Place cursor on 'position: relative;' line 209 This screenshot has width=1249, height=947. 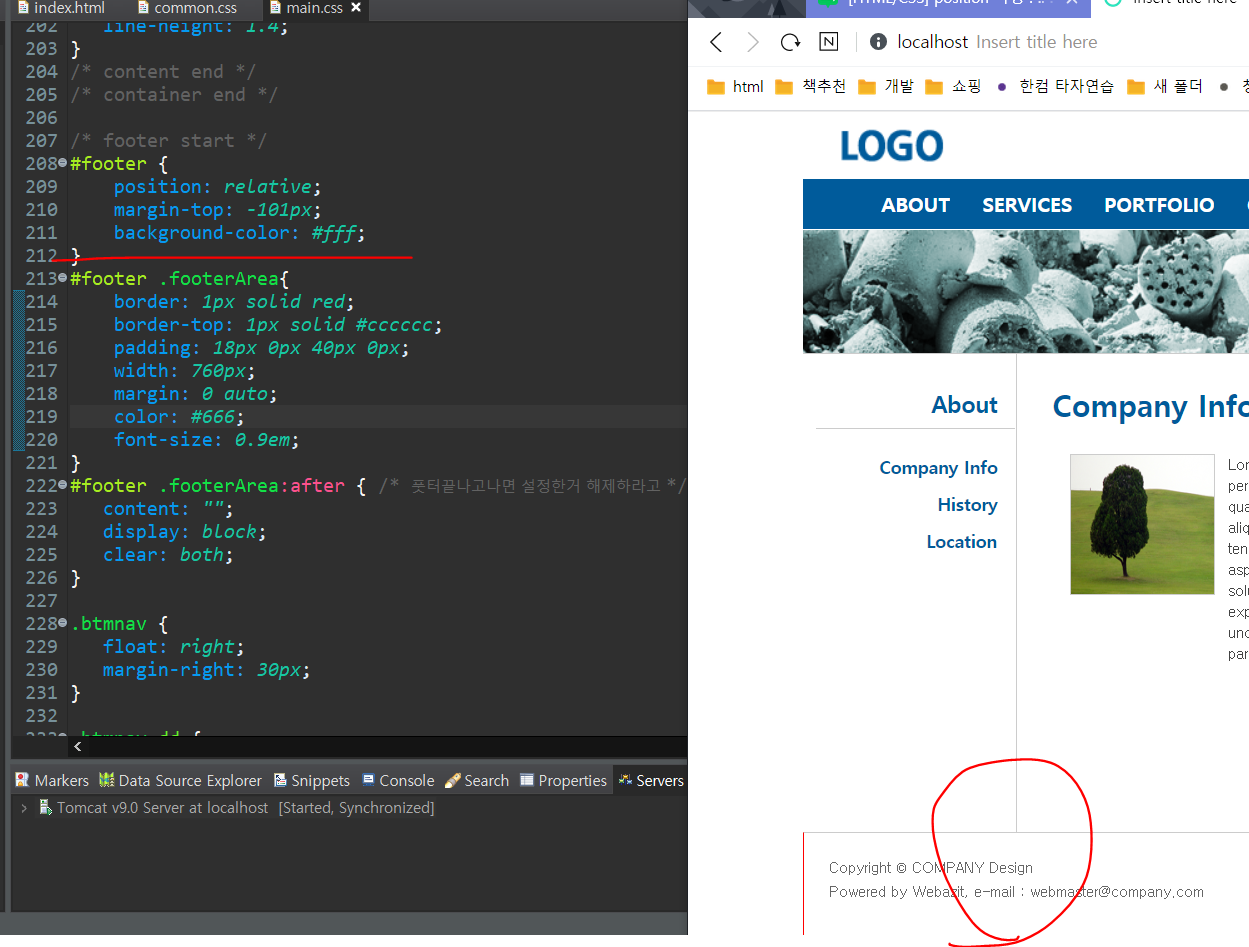click(x=217, y=186)
